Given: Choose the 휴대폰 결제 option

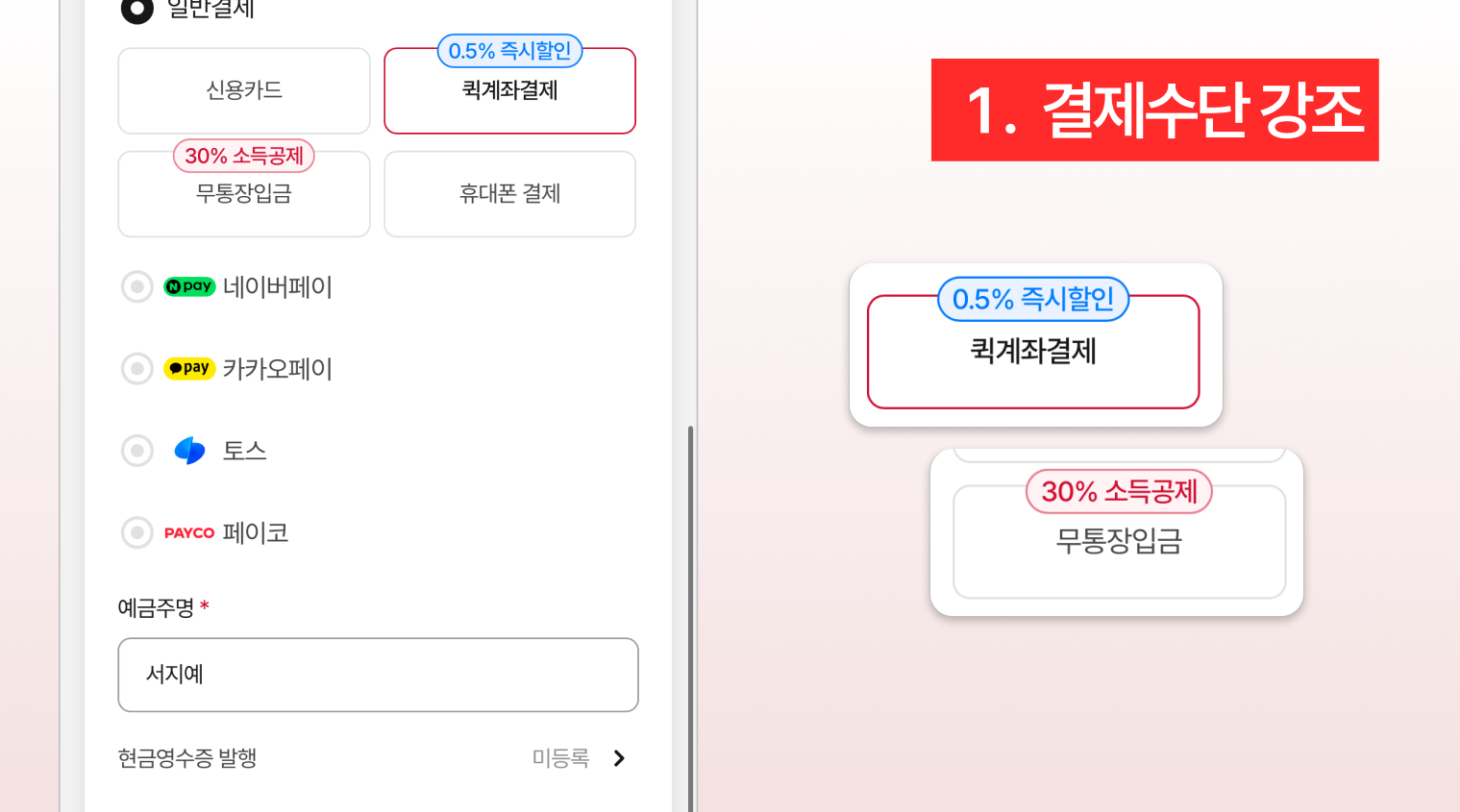Looking at the screenshot, I should click(509, 194).
